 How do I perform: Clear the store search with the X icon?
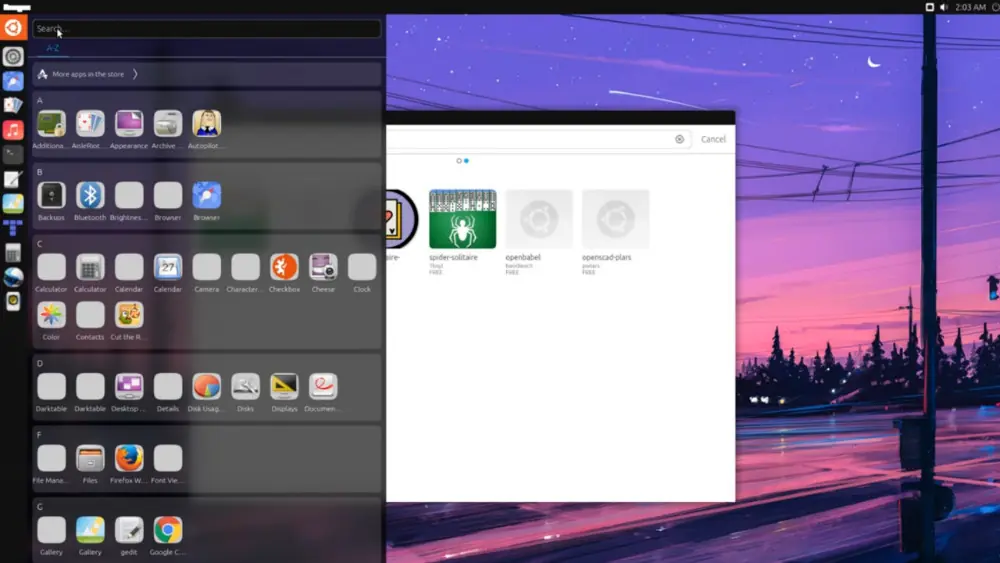click(679, 139)
